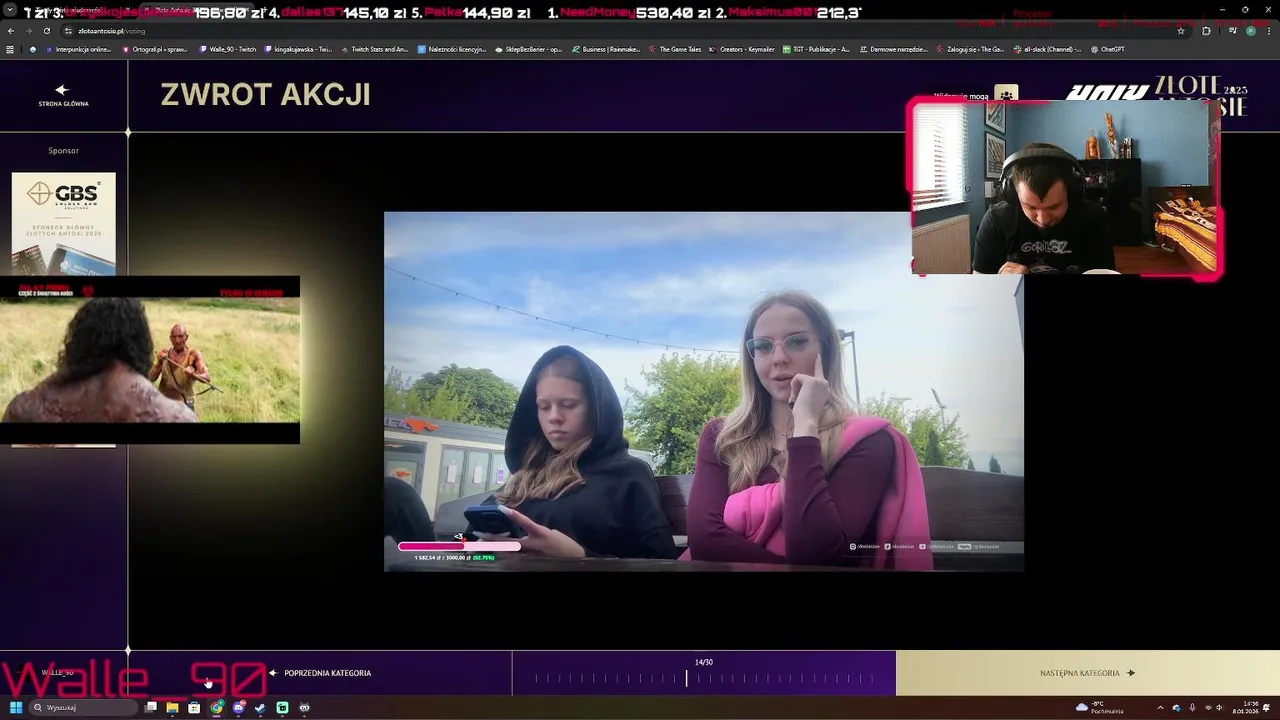The width and height of the screenshot is (1280, 720).
Task: Open 'TGT - Publikacje' bookmark
Action: tap(816, 49)
